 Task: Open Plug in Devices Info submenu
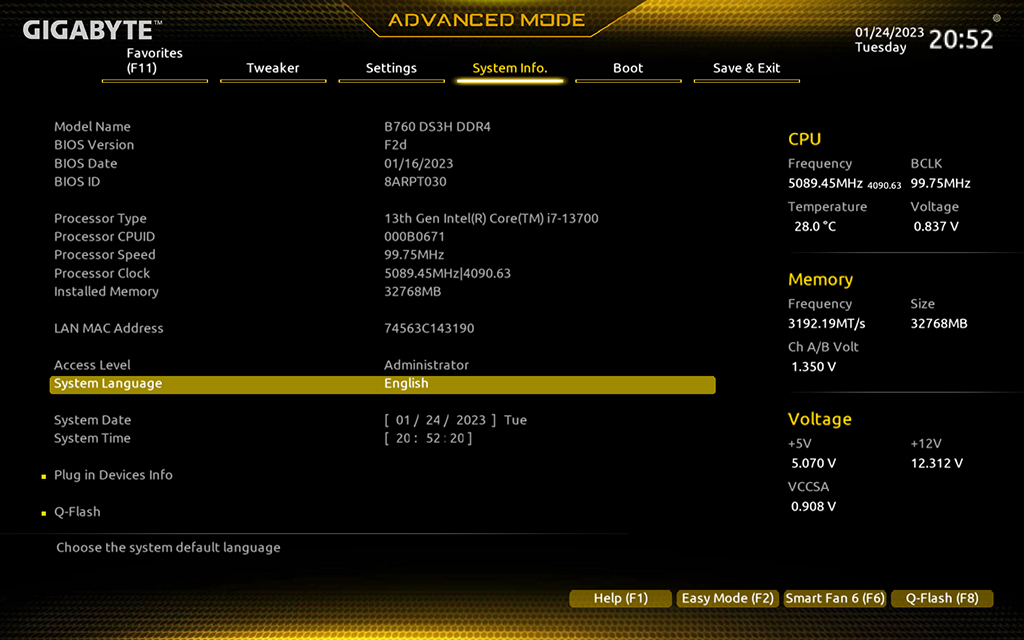(113, 475)
